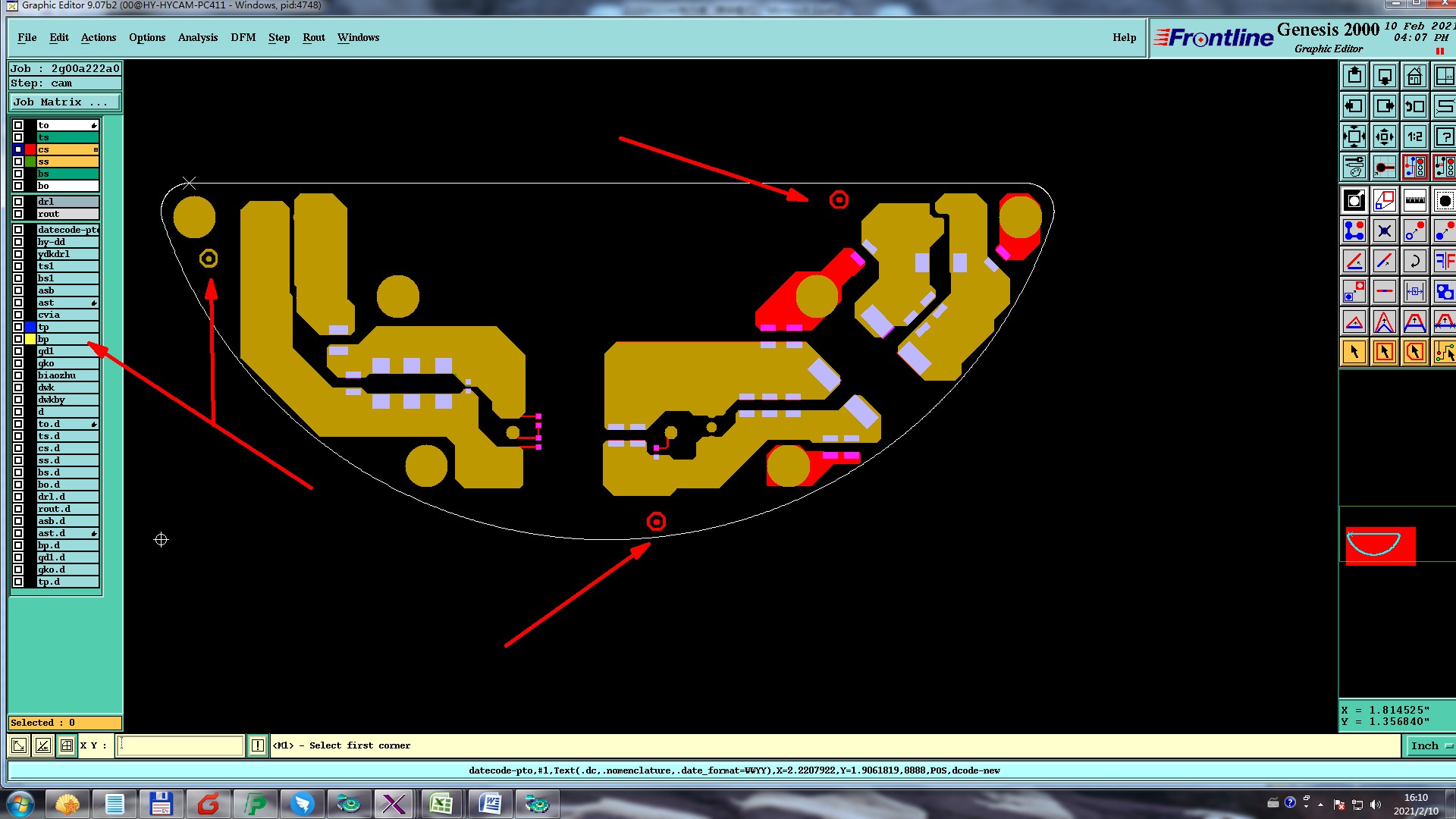Screen dimensions: 1456x819
Task: Open the Inch units dropdown
Action: click(x=1430, y=745)
